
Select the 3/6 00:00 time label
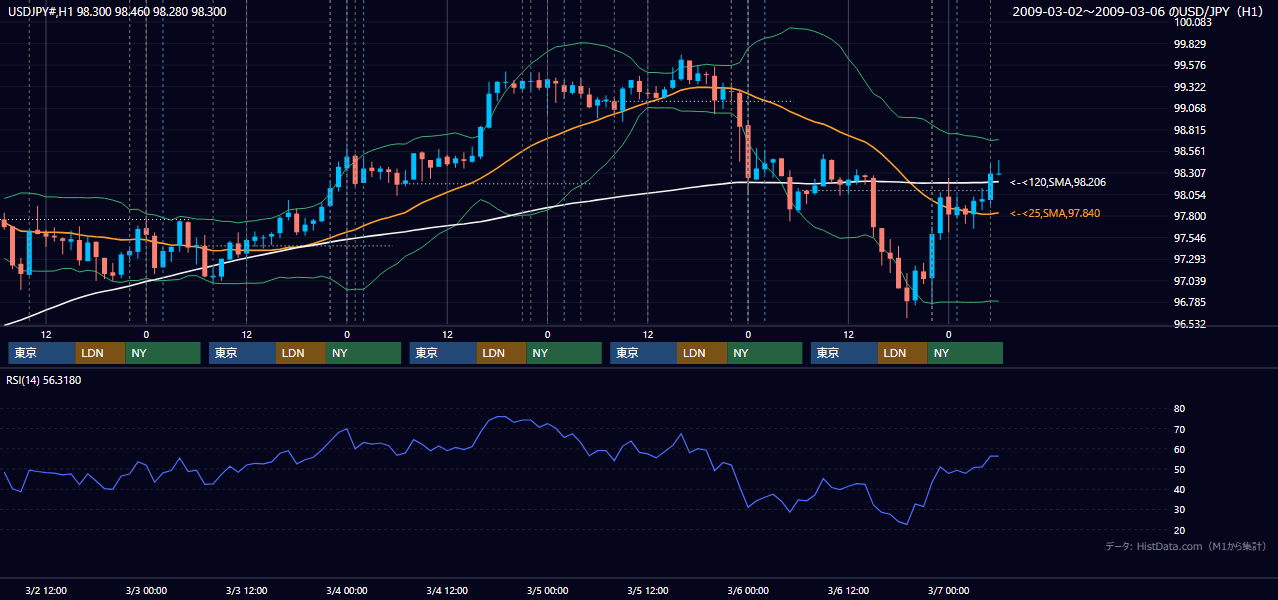coord(748,591)
